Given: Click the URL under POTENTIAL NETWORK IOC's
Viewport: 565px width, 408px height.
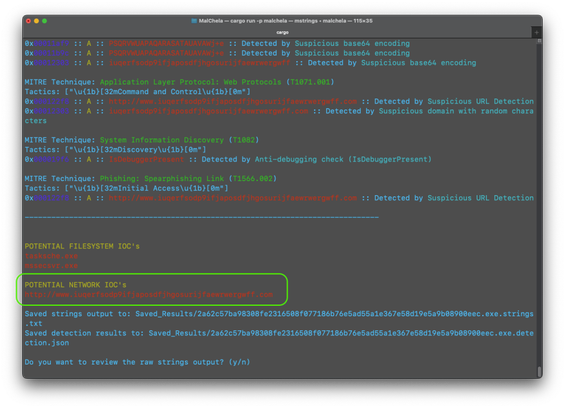Looking at the screenshot, I should tap(149, 294).
